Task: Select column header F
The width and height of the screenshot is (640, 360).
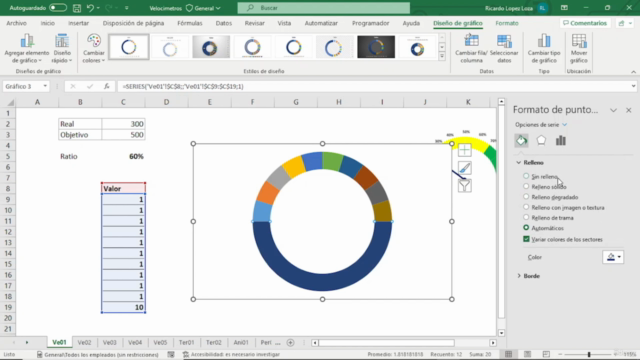Action: 252,102
